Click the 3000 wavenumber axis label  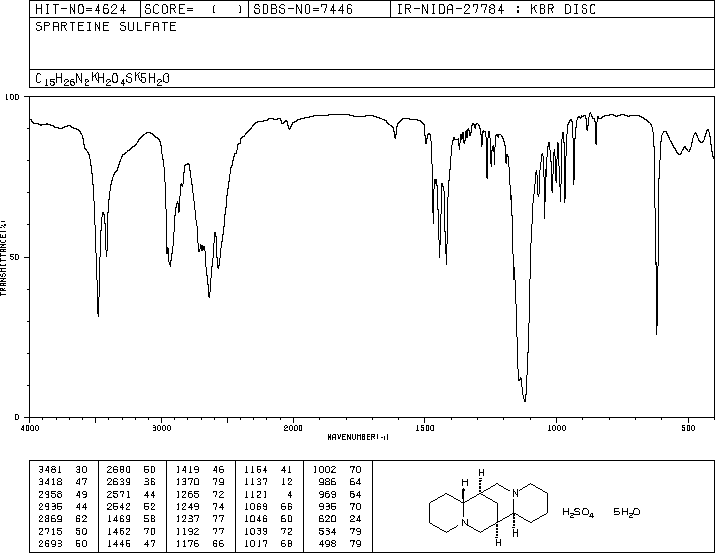click(161, 428)
